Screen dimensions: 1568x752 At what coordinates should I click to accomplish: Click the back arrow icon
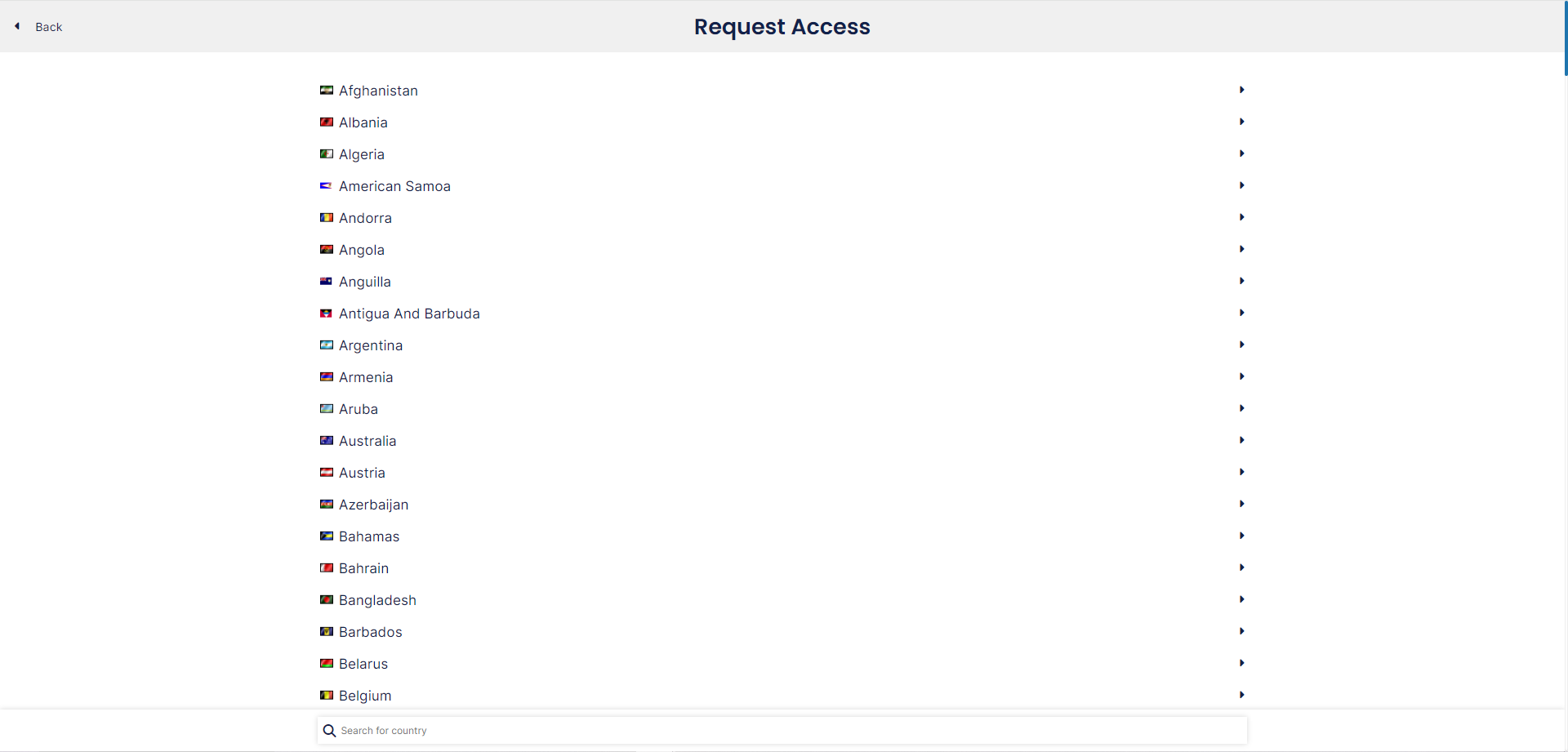point(17,26)
